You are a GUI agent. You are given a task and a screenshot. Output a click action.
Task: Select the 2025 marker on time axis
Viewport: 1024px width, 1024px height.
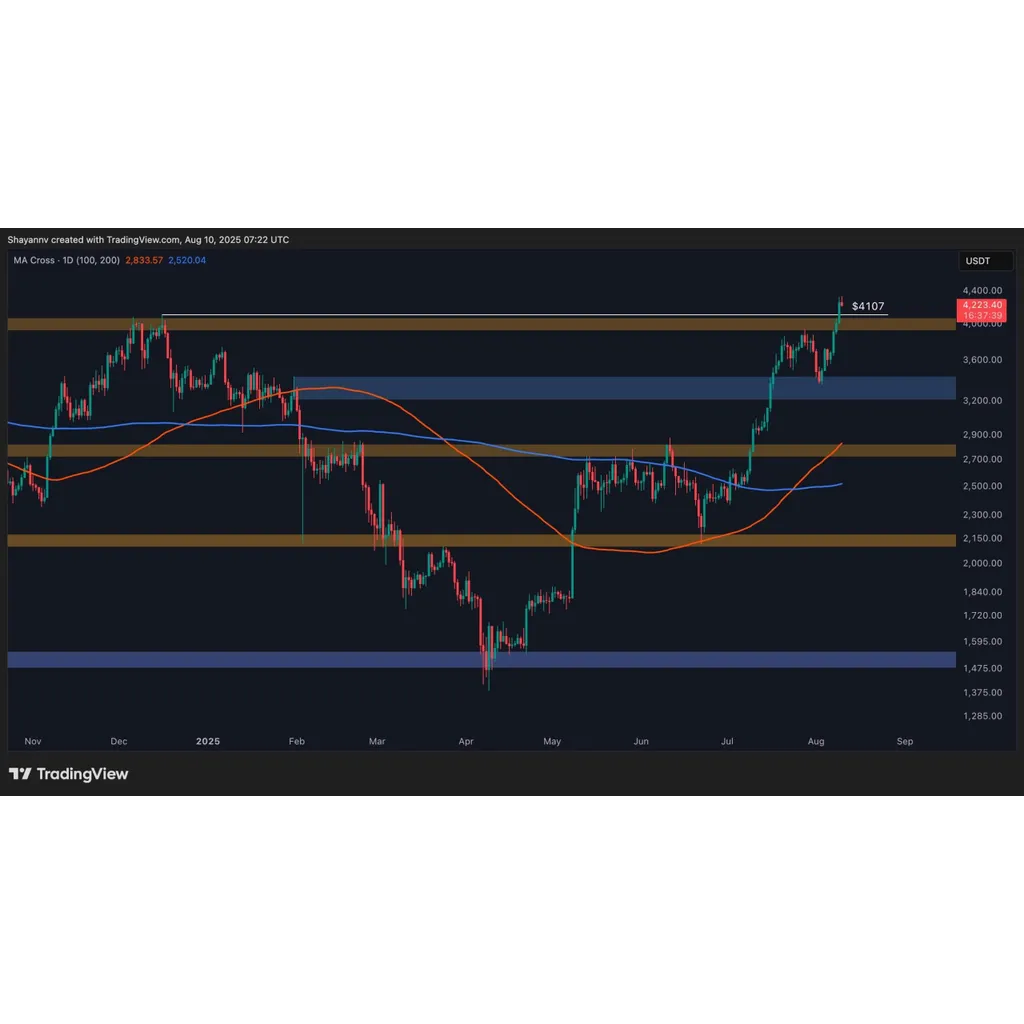pos(208,741)
